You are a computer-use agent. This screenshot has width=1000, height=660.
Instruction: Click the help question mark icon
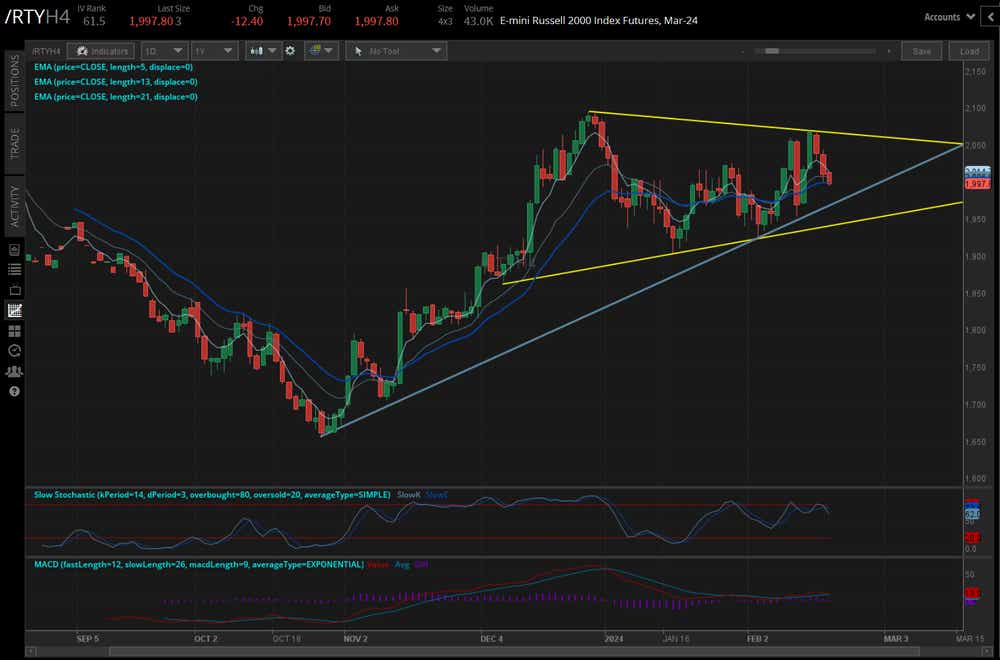(x=14, y=390)
